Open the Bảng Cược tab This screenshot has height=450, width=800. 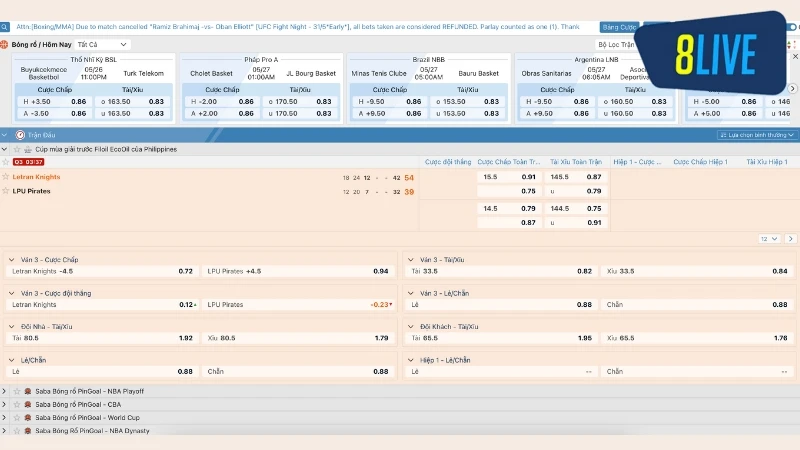click(x=620, y=27)
